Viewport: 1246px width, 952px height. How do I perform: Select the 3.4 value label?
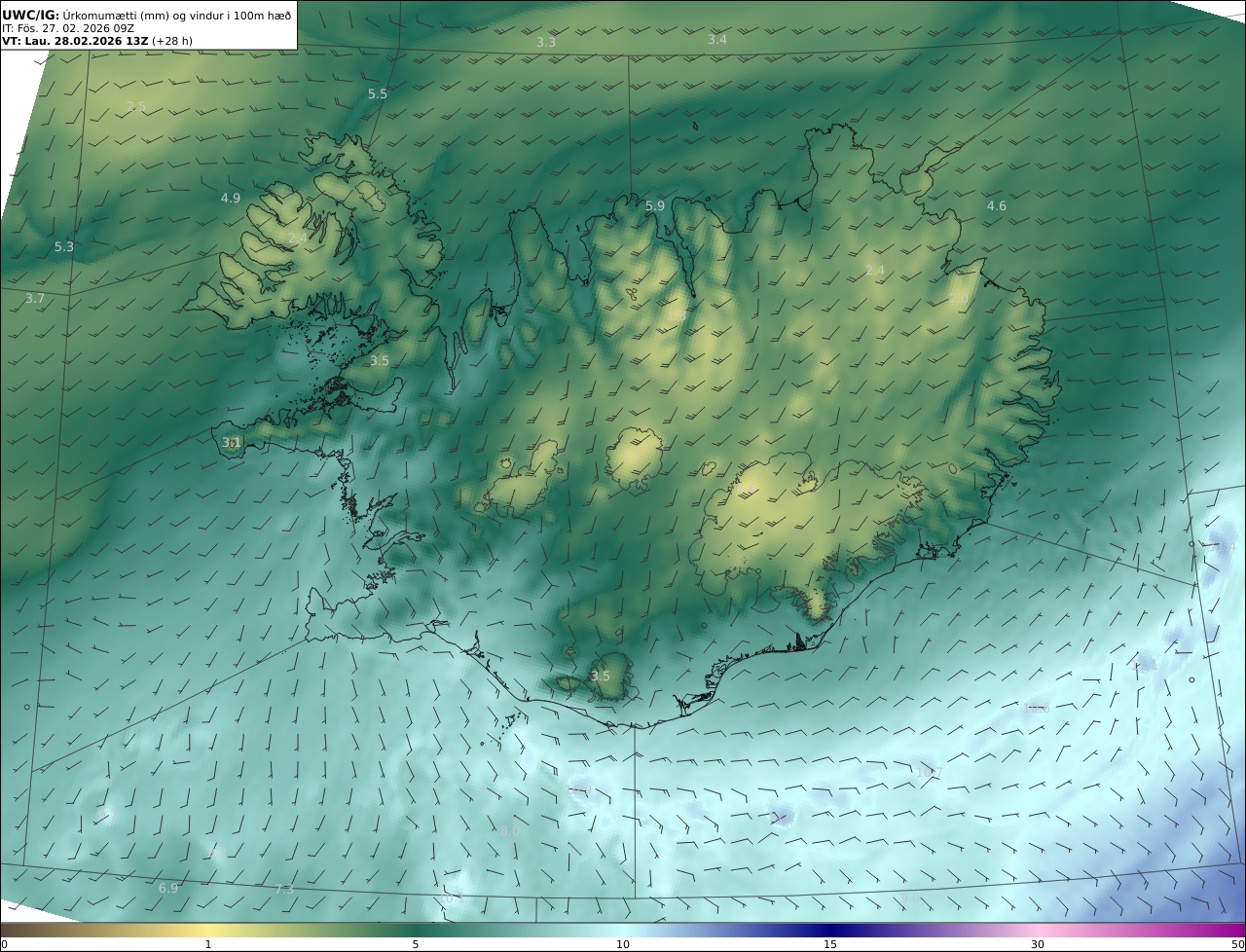(x=716, y=39)
